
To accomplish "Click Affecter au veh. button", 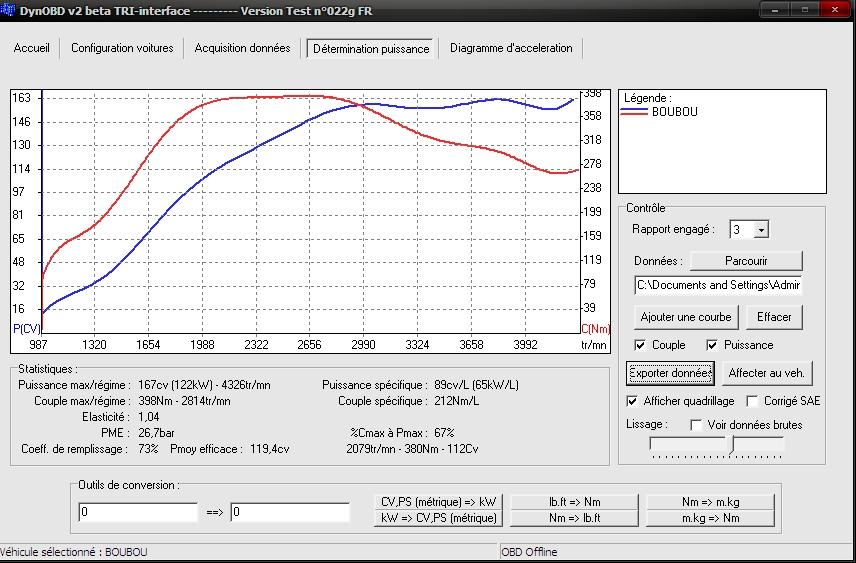I will point(766,374).
